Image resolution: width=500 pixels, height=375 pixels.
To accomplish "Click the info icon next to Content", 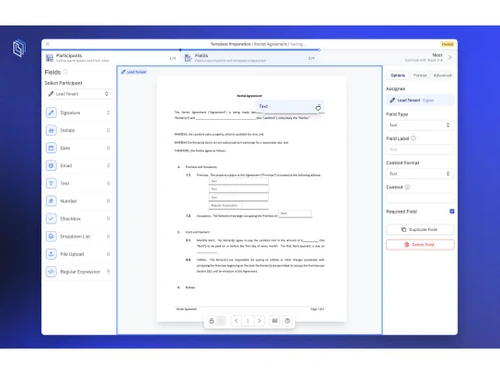I will (407, 187).
